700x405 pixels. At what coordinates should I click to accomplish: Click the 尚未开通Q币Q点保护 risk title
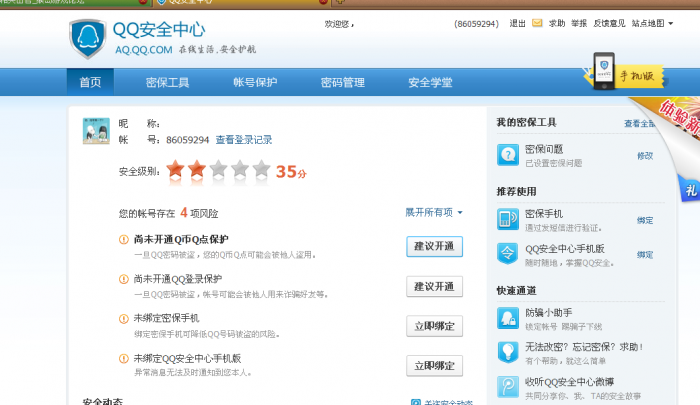181,239
